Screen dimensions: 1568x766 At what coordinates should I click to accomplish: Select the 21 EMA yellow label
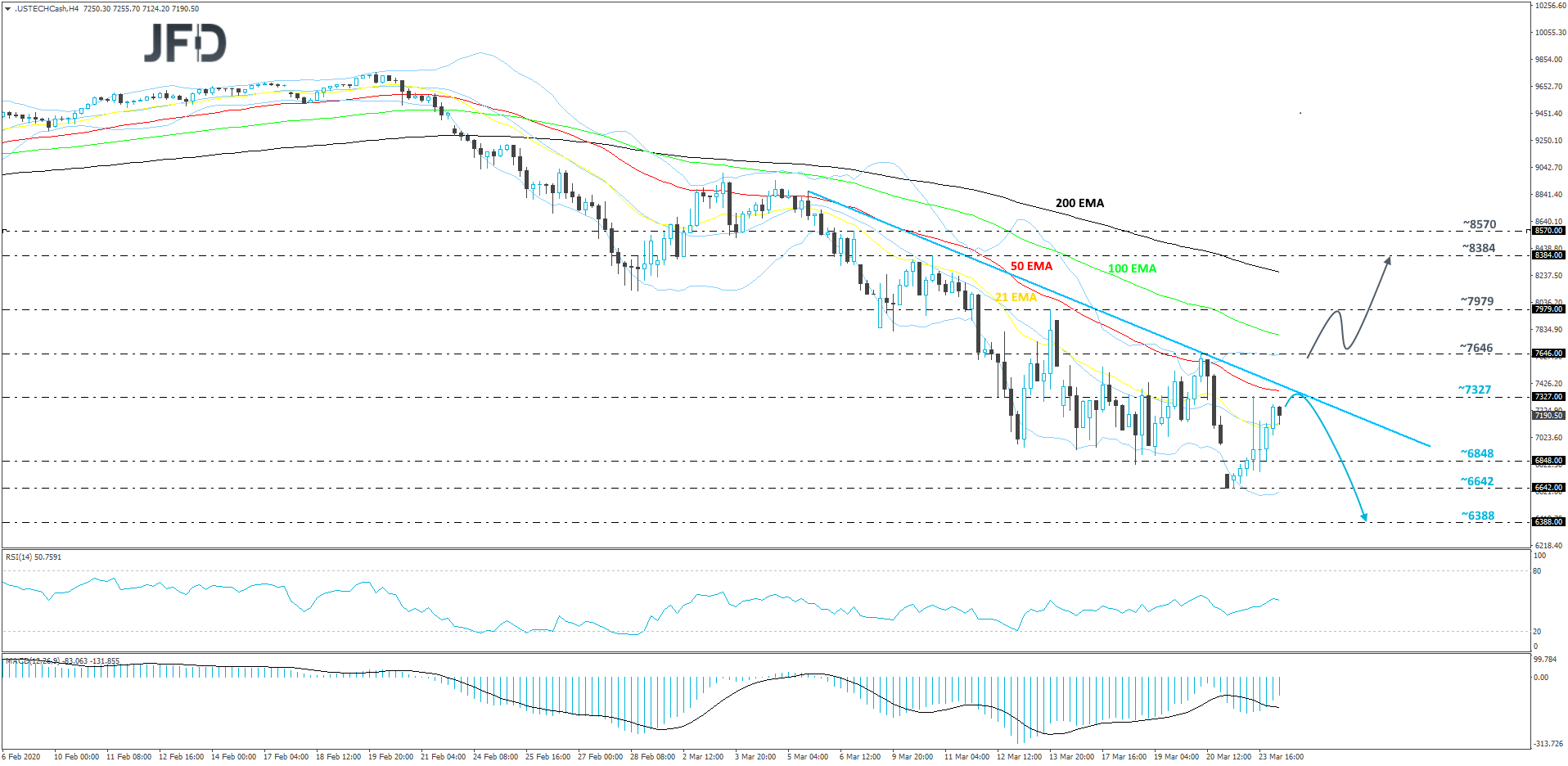pos(1016,298)
